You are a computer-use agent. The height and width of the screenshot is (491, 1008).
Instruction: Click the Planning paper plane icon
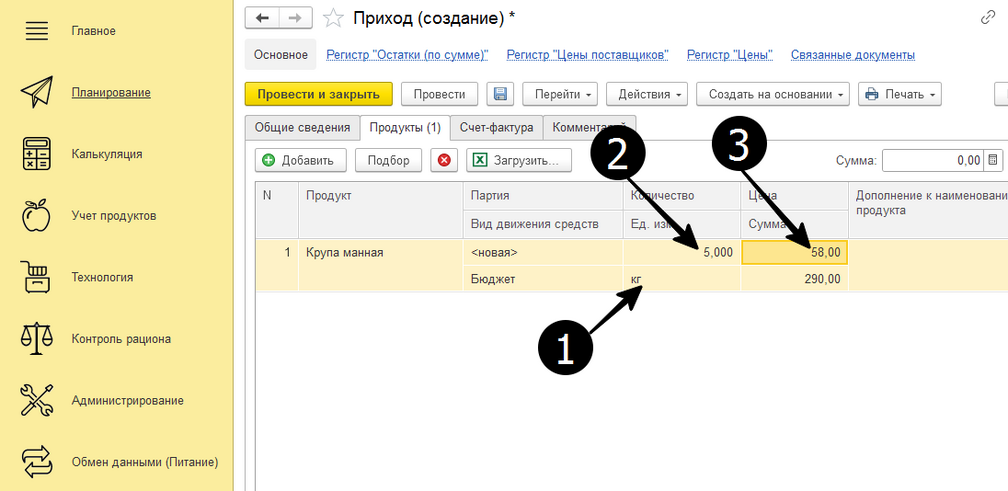[36, 93]
